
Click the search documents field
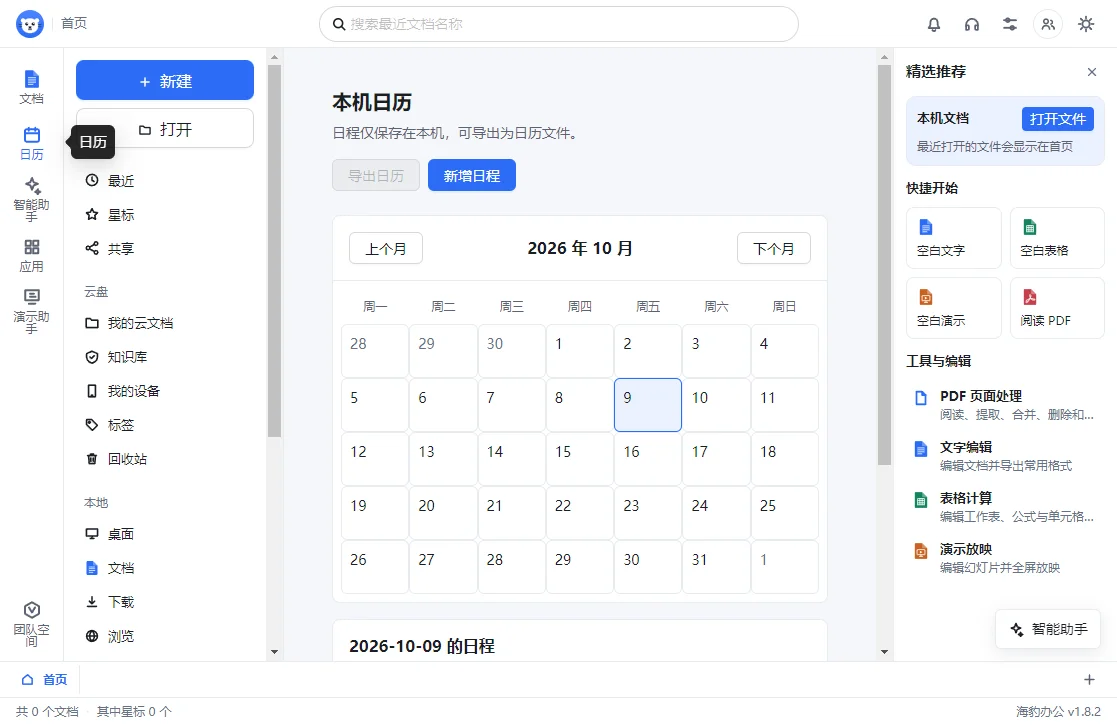pos(558,24)
